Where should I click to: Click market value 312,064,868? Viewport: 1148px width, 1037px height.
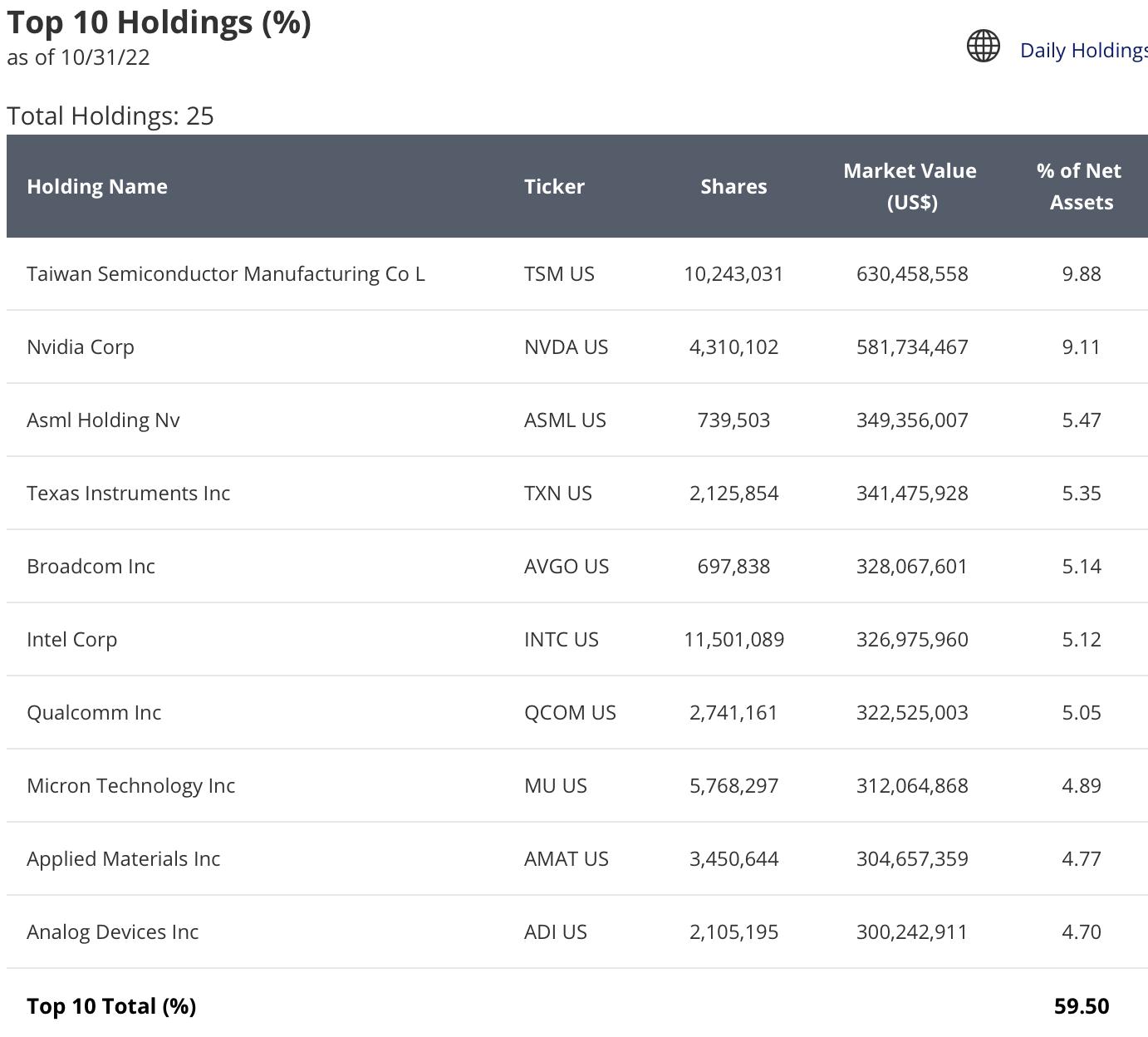point(912,786)
